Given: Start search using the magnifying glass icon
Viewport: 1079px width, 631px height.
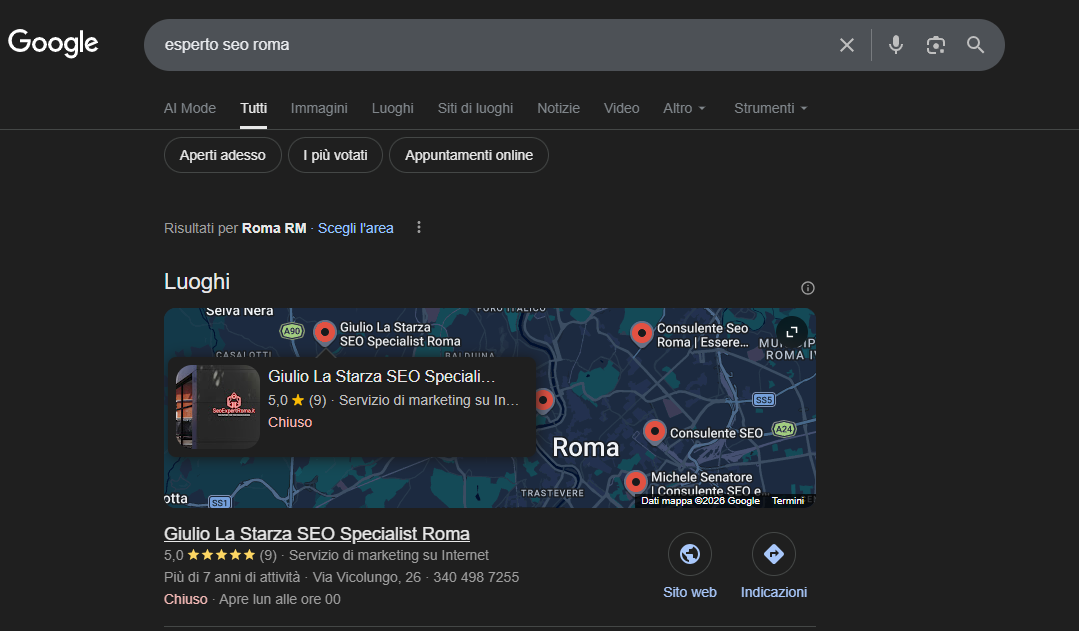Looking at the screenshot, I should click(975, 44).
